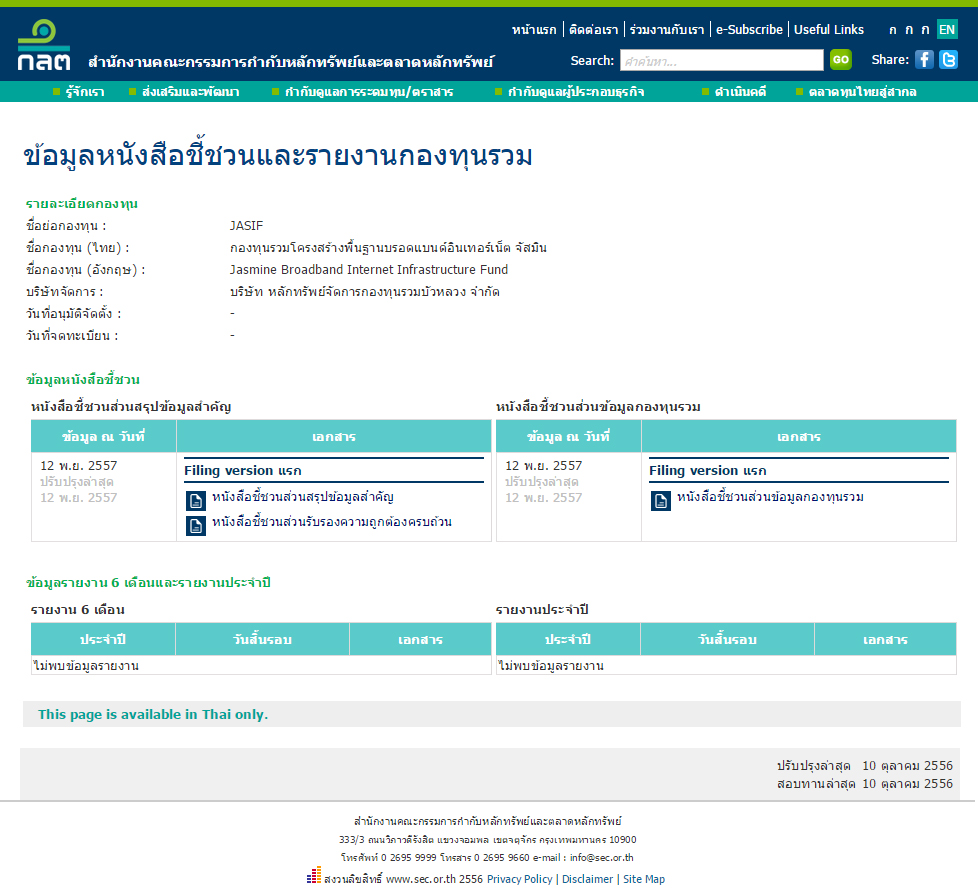Open the ดำเนินคดี menu
The image size is (980, 892).
pyautogui.click(x=741, y=92)
